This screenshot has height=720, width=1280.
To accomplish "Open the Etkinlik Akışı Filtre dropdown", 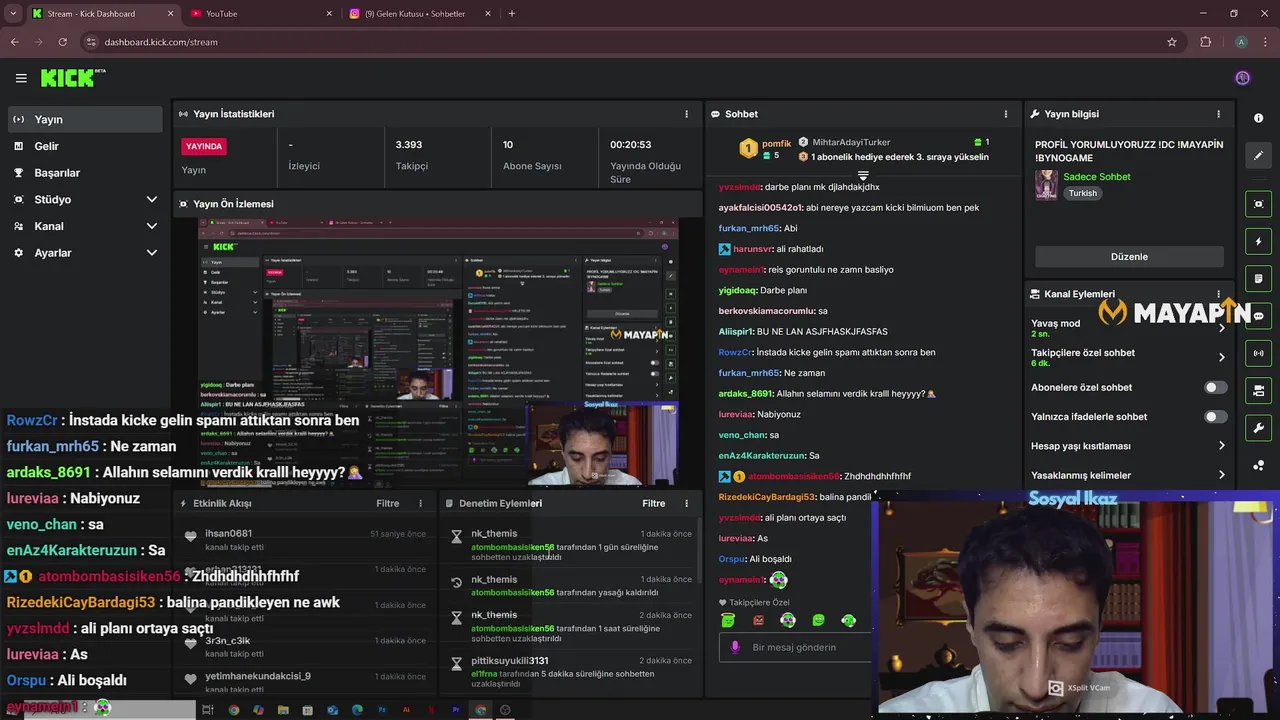I will click(x=387, y=504).
